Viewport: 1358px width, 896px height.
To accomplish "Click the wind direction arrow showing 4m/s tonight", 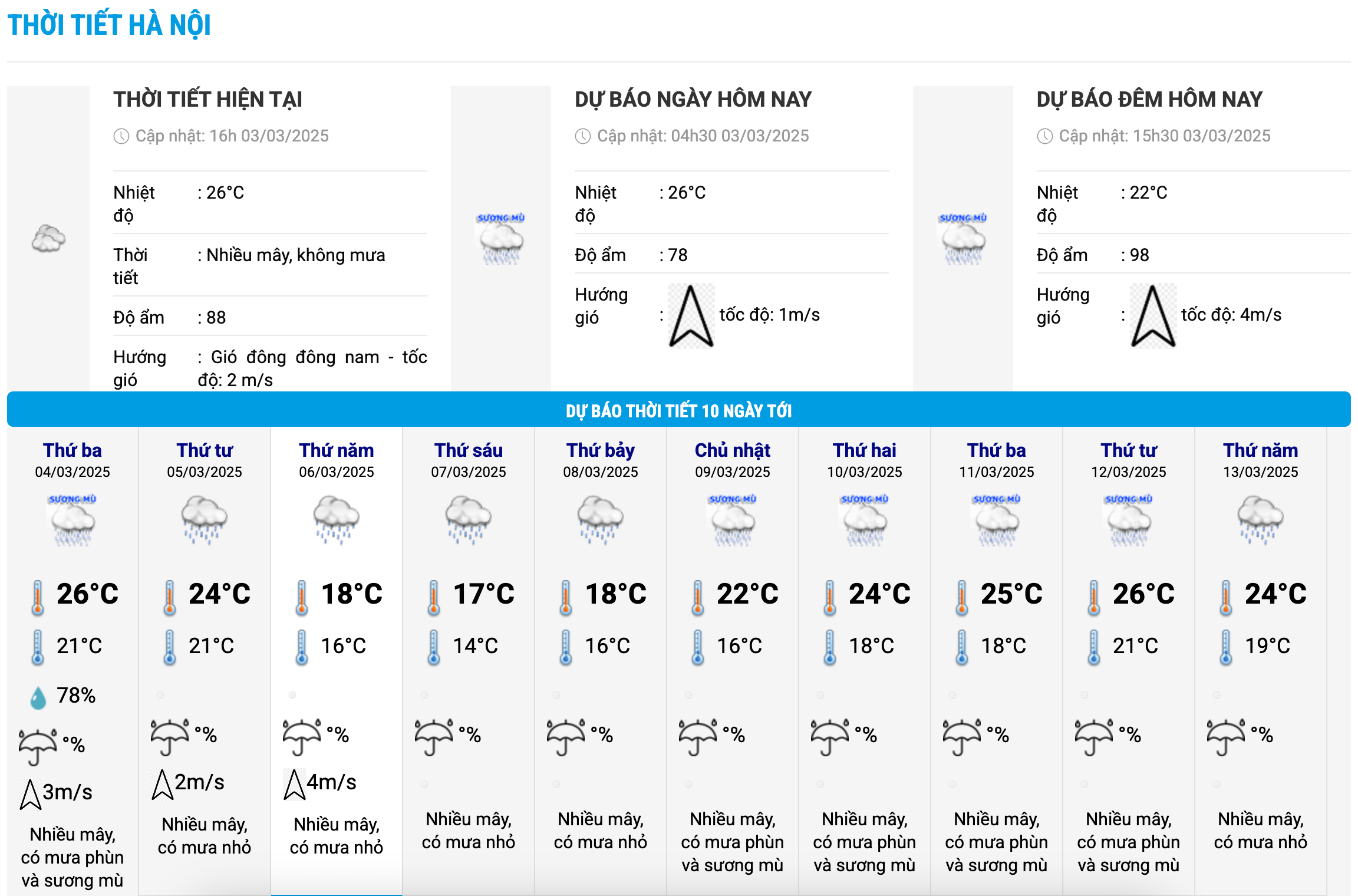I will point(1153,315).
